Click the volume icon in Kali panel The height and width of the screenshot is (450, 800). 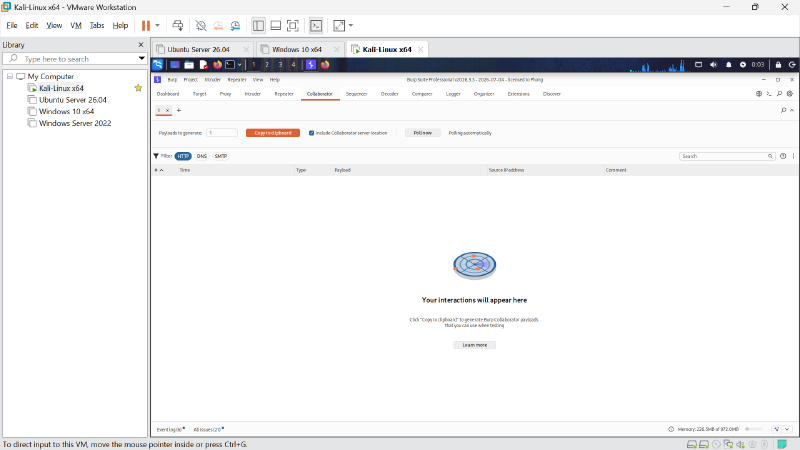[x=713, y=65]
